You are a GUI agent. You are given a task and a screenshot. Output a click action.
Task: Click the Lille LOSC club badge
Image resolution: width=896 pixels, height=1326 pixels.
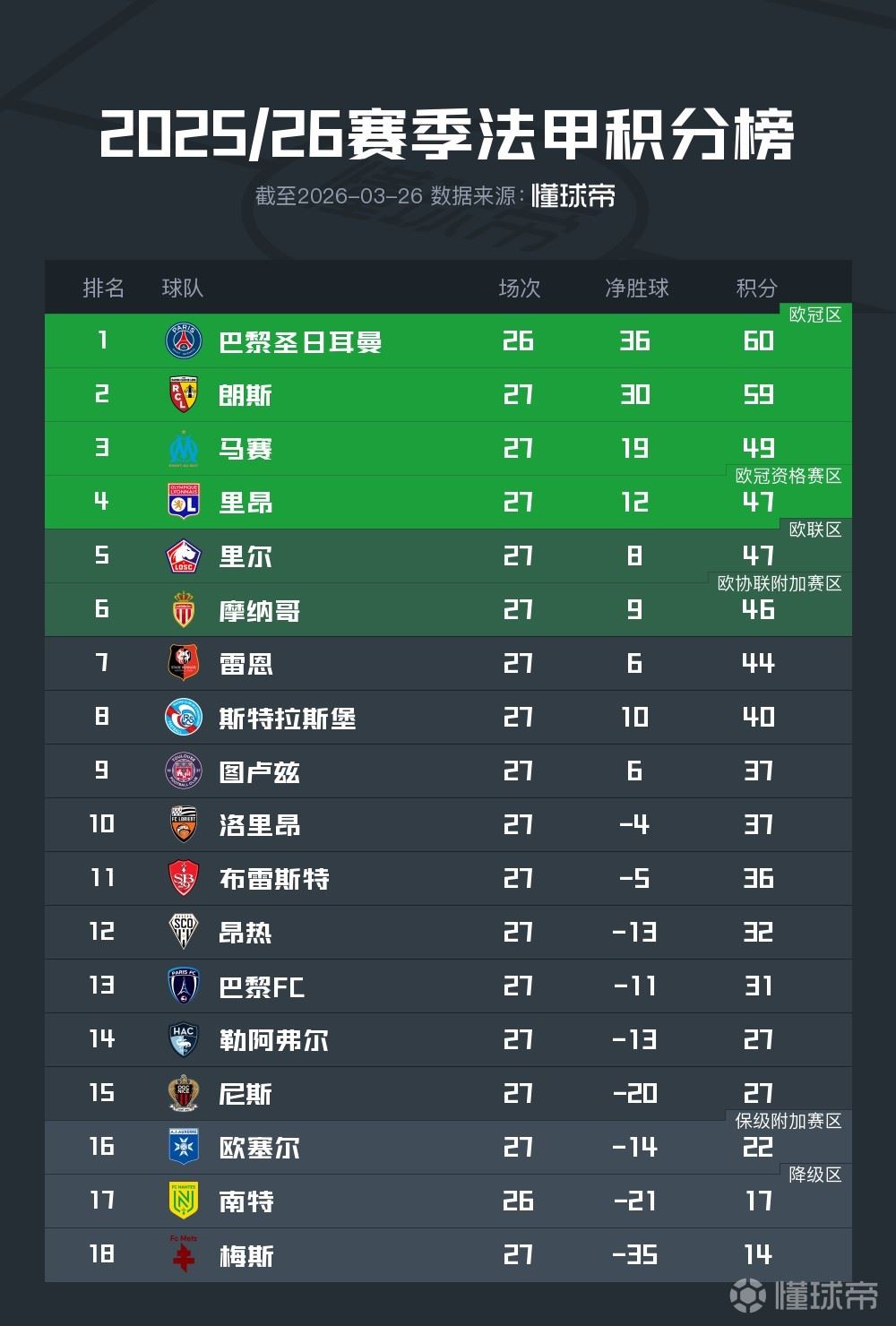184,556
